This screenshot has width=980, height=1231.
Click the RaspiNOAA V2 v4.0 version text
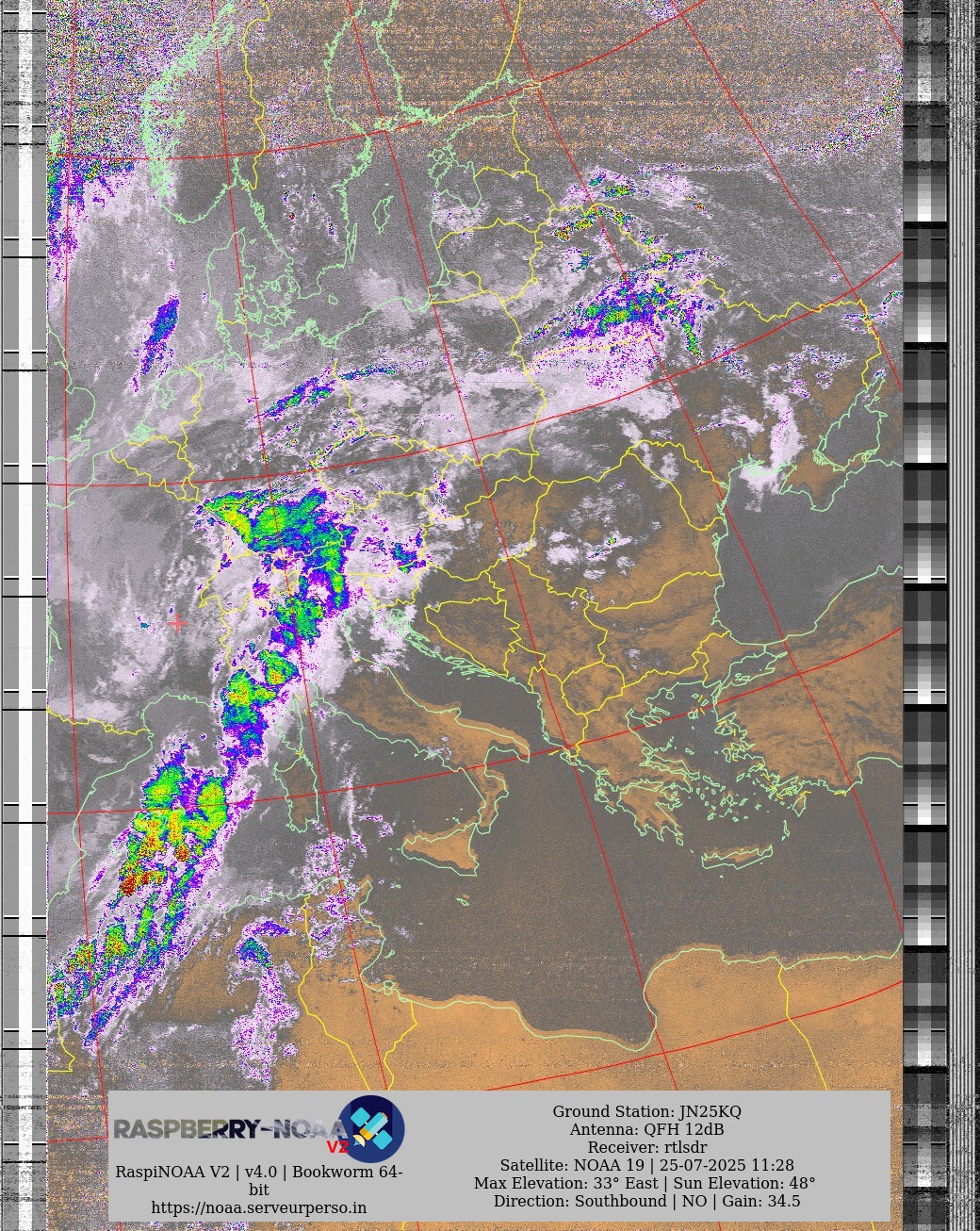pyautogui.click(x=258, y=1172)
